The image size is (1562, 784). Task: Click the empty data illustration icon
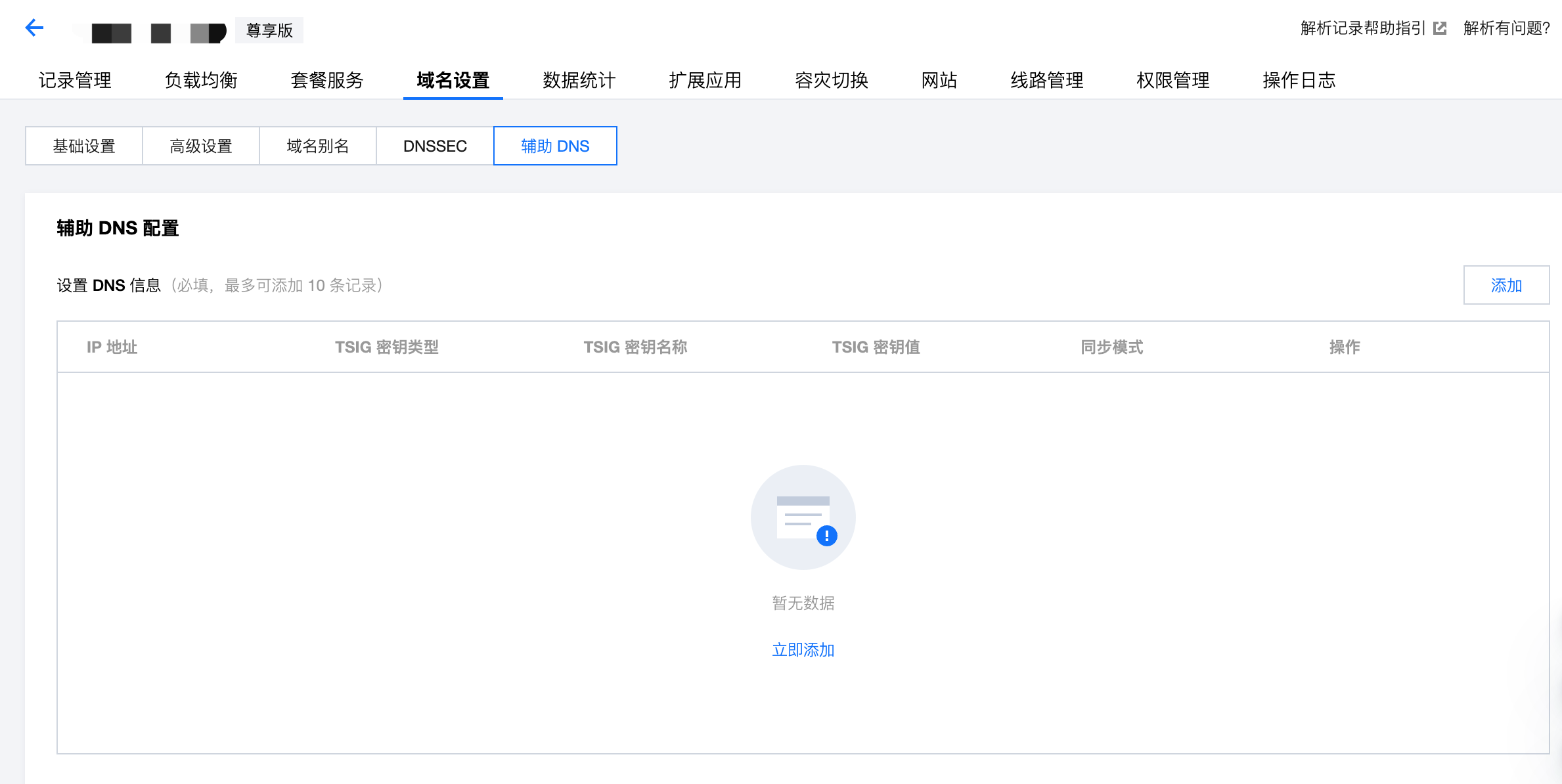803,517
